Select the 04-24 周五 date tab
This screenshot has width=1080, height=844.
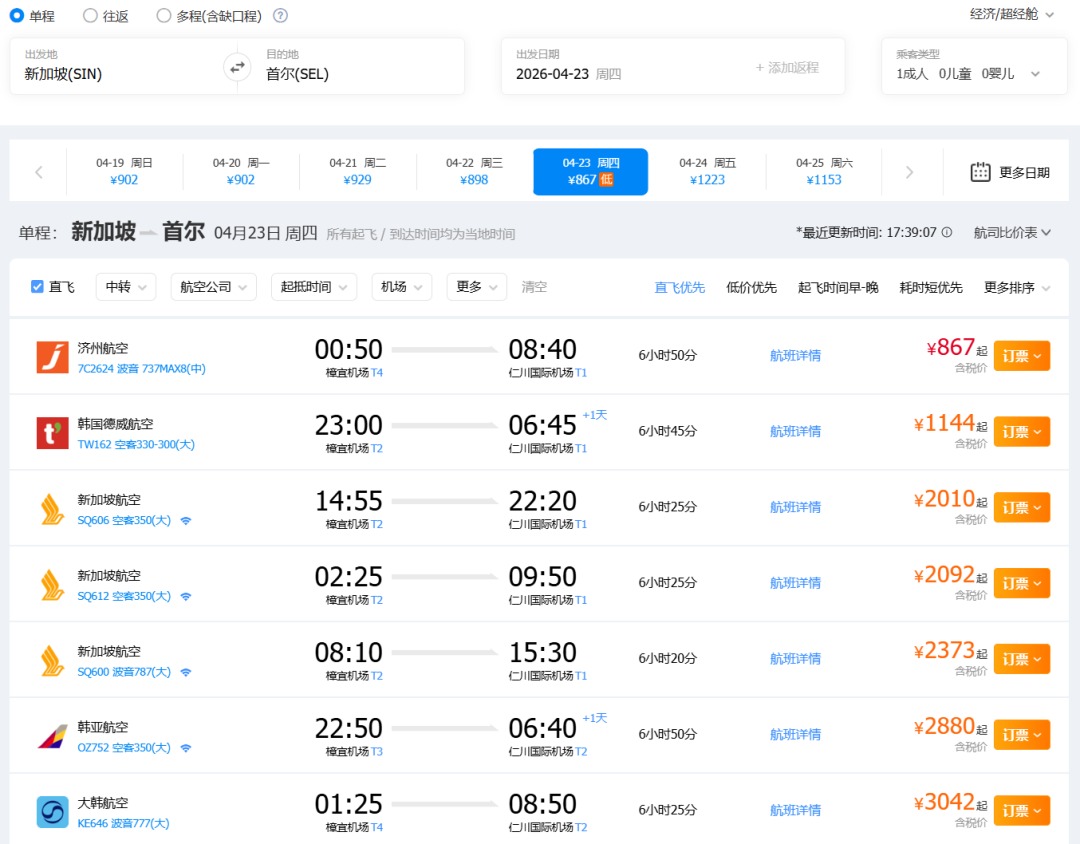[707, 172]
